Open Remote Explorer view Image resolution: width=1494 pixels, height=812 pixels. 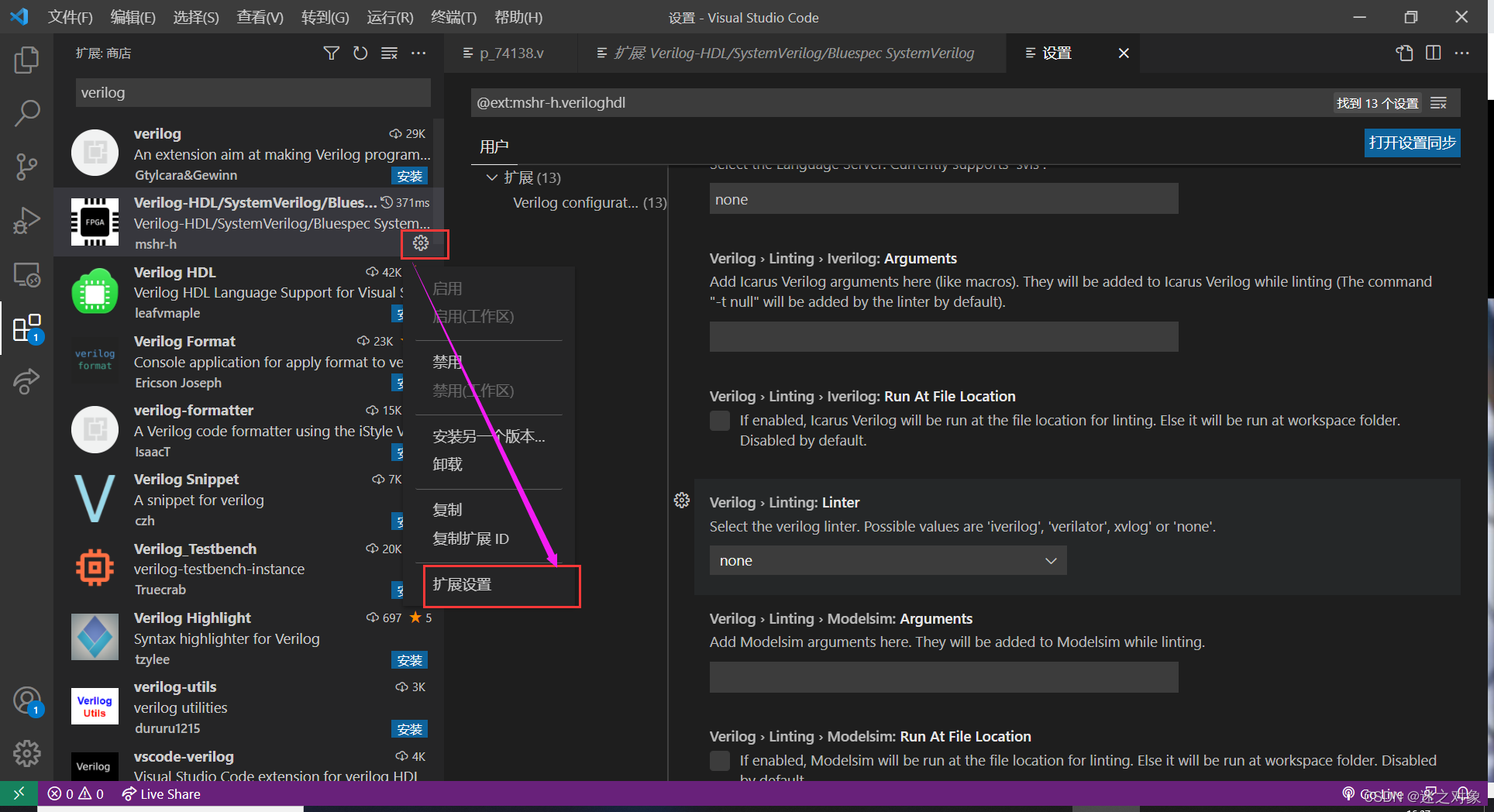click(26, 274)
